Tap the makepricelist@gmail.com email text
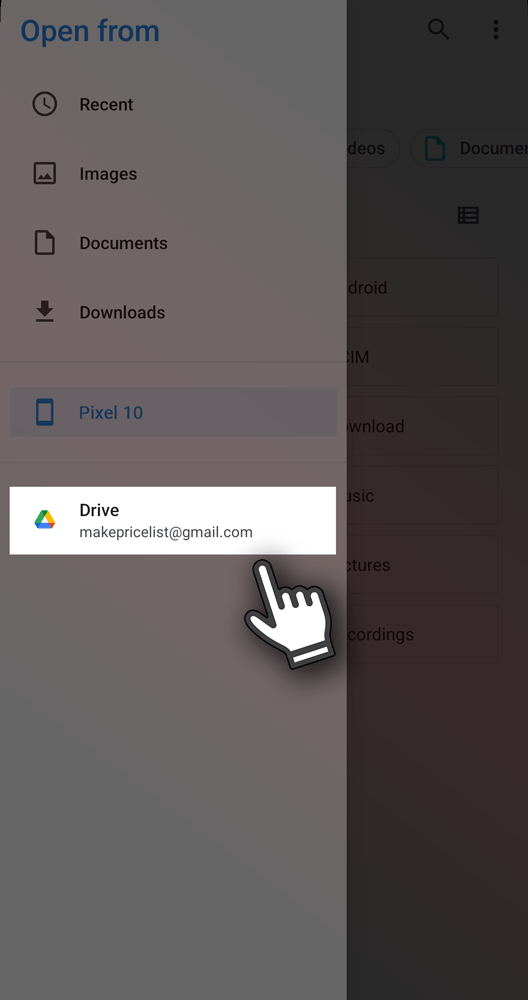The width and height of the screenshot is (528, 1000). pyautogui.click(x=166, y=532)
